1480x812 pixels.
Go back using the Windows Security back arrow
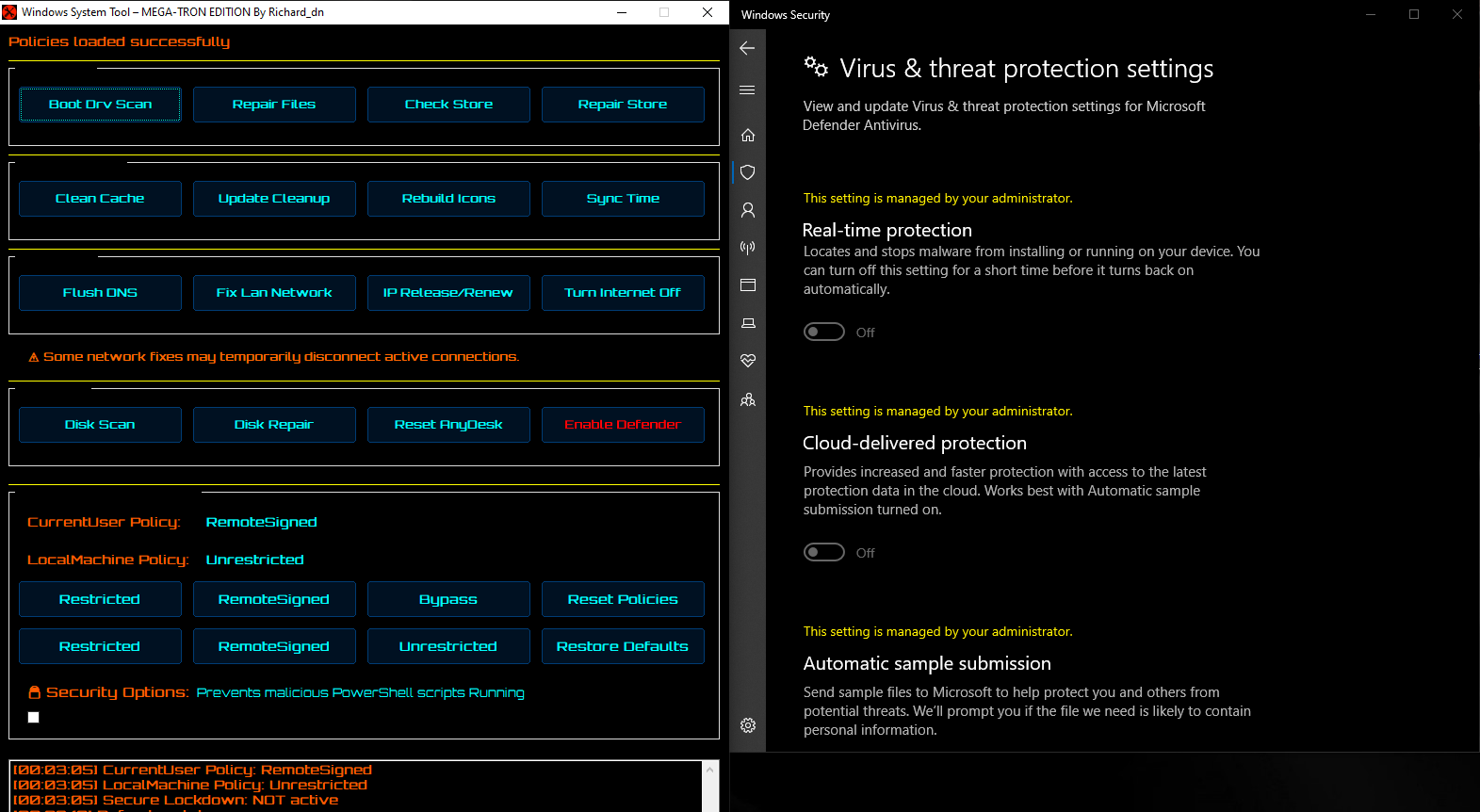pyautogui.click(x=747, y=48)
